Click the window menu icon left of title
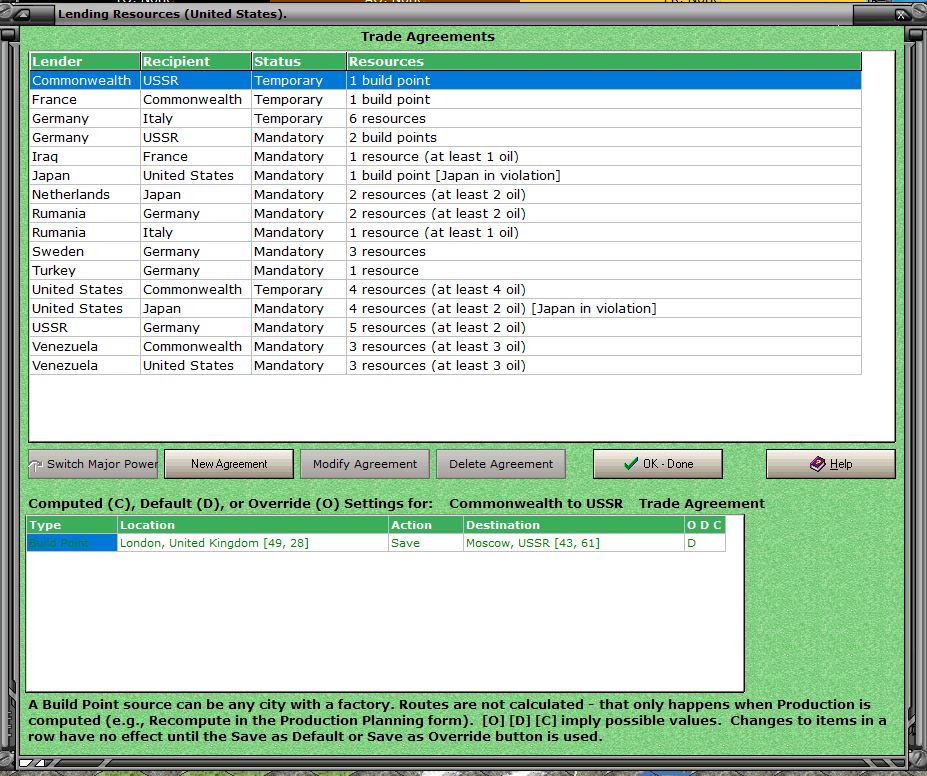 (22, 14)
